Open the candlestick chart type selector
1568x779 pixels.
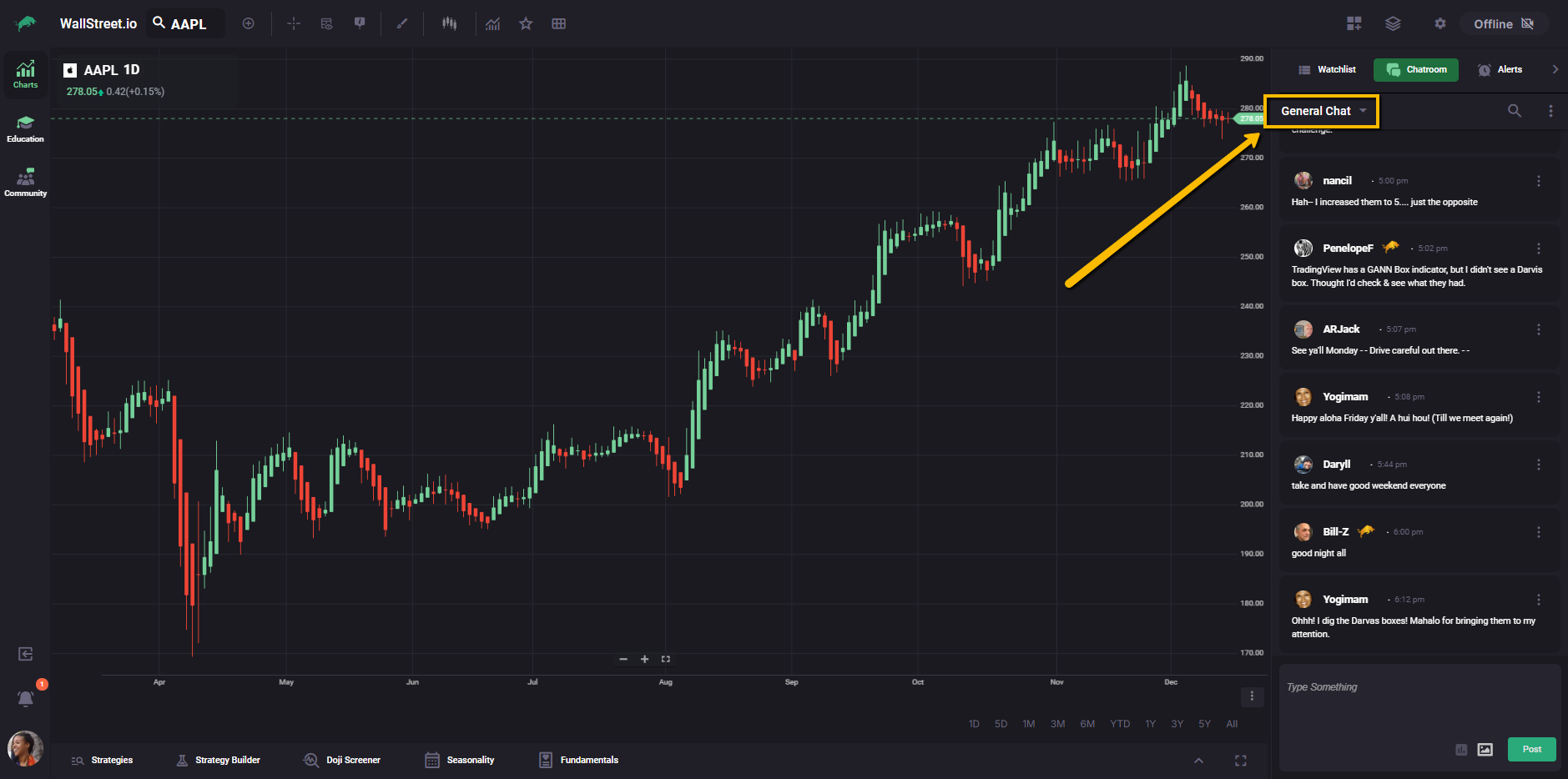(450, 23)
